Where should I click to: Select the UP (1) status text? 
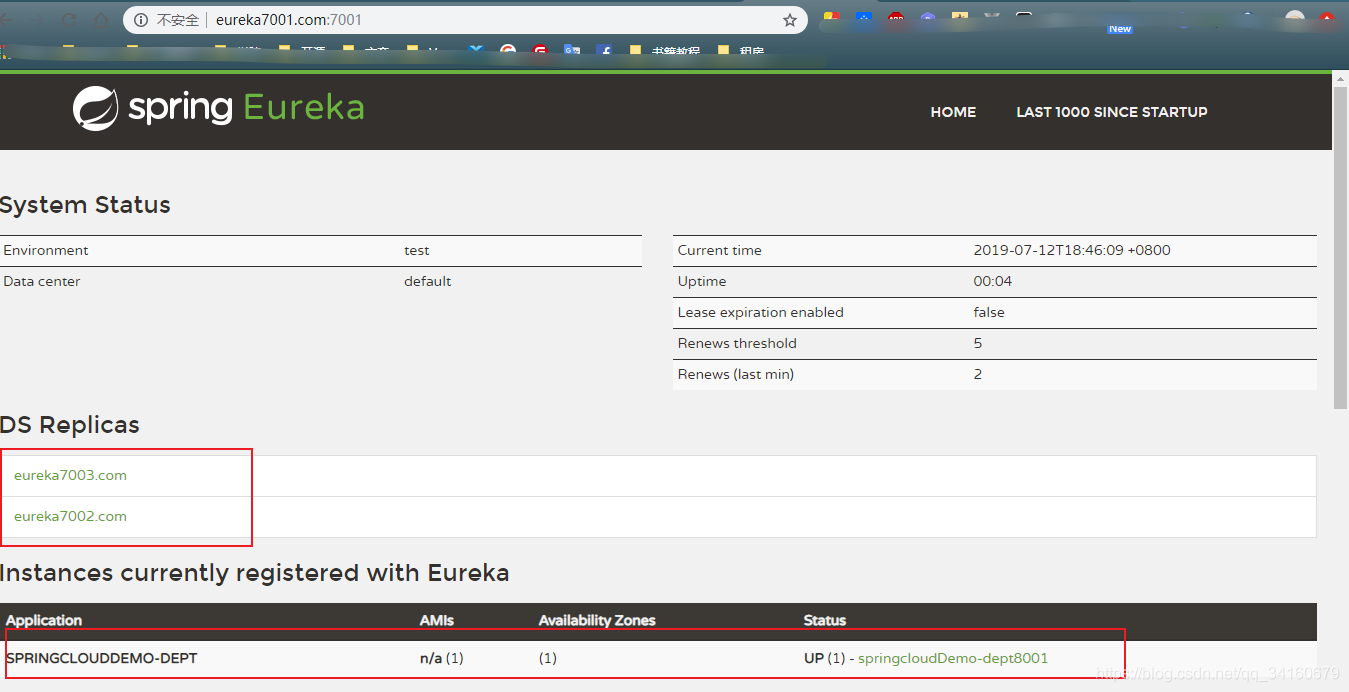824,658
